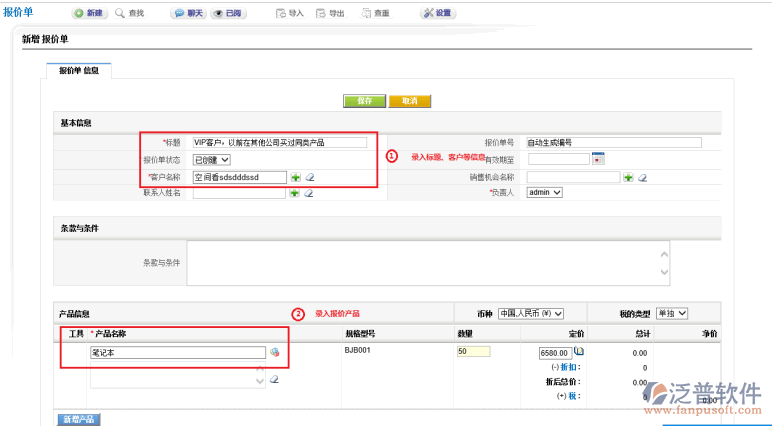This screenshot has height=426, width=772.
Task: Click the eraser icon beside 联系人姓名 field
Action: 309,193
